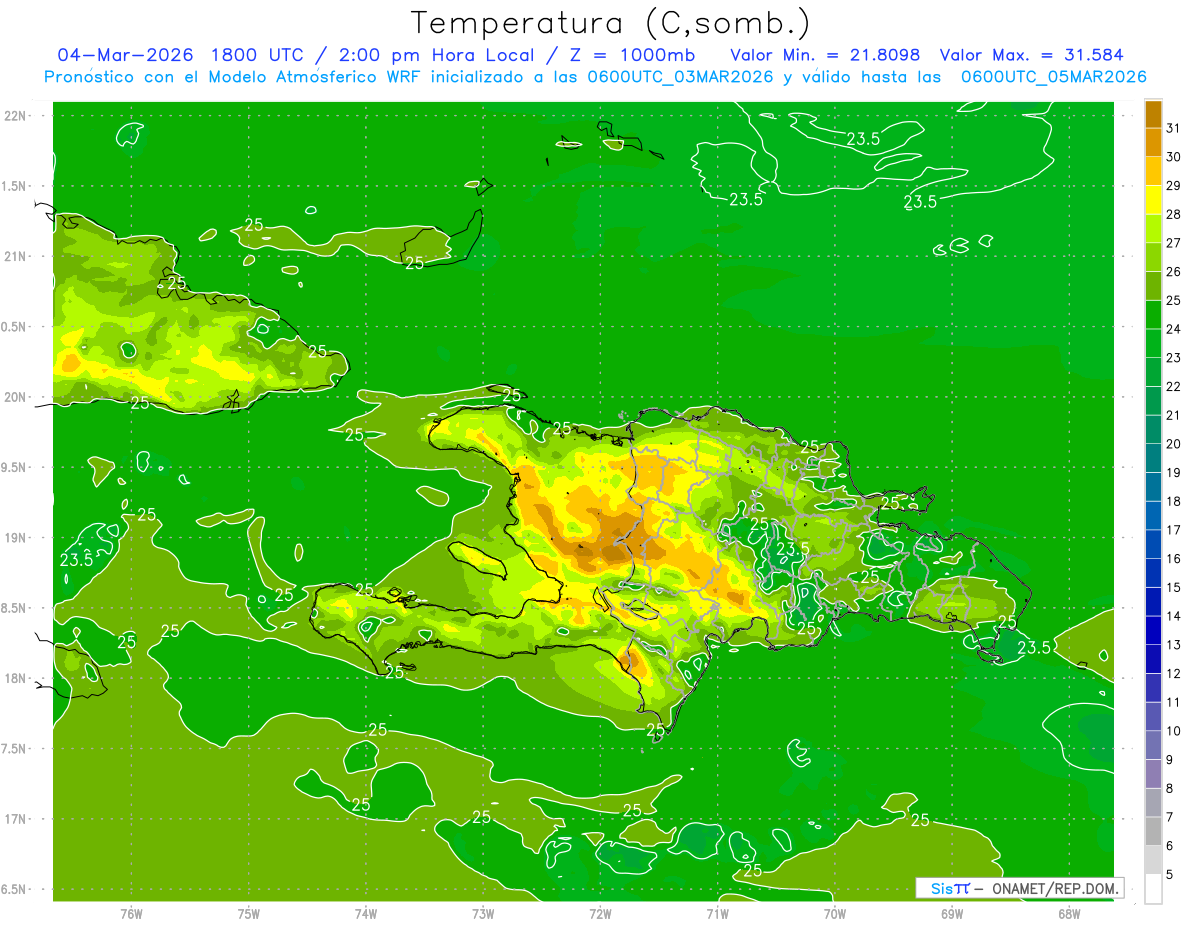Viewport: 1200px width, 927px height.
Task: Click the 'ONAMET/REP.DOM.' credit box
Action: (x=1019, y=888)
